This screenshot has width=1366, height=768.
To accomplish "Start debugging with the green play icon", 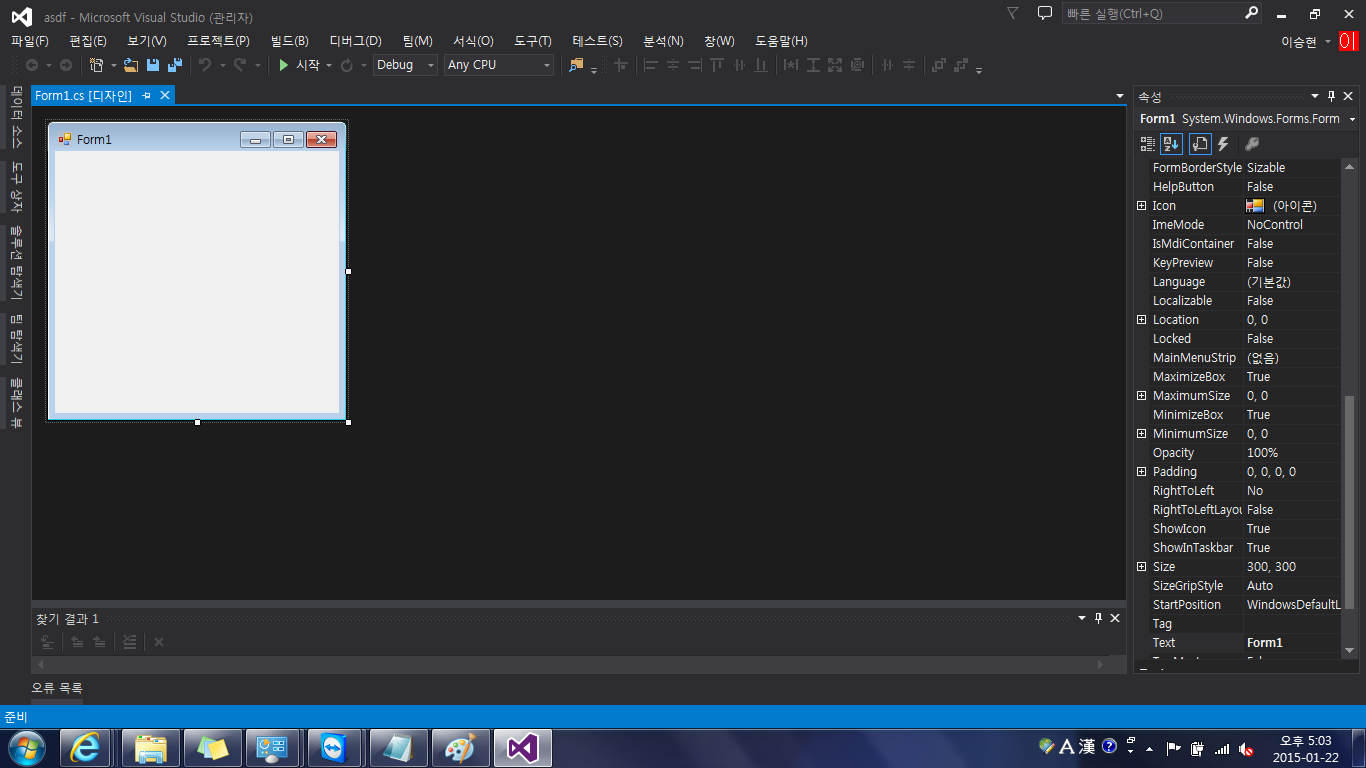I will (284, 65).
